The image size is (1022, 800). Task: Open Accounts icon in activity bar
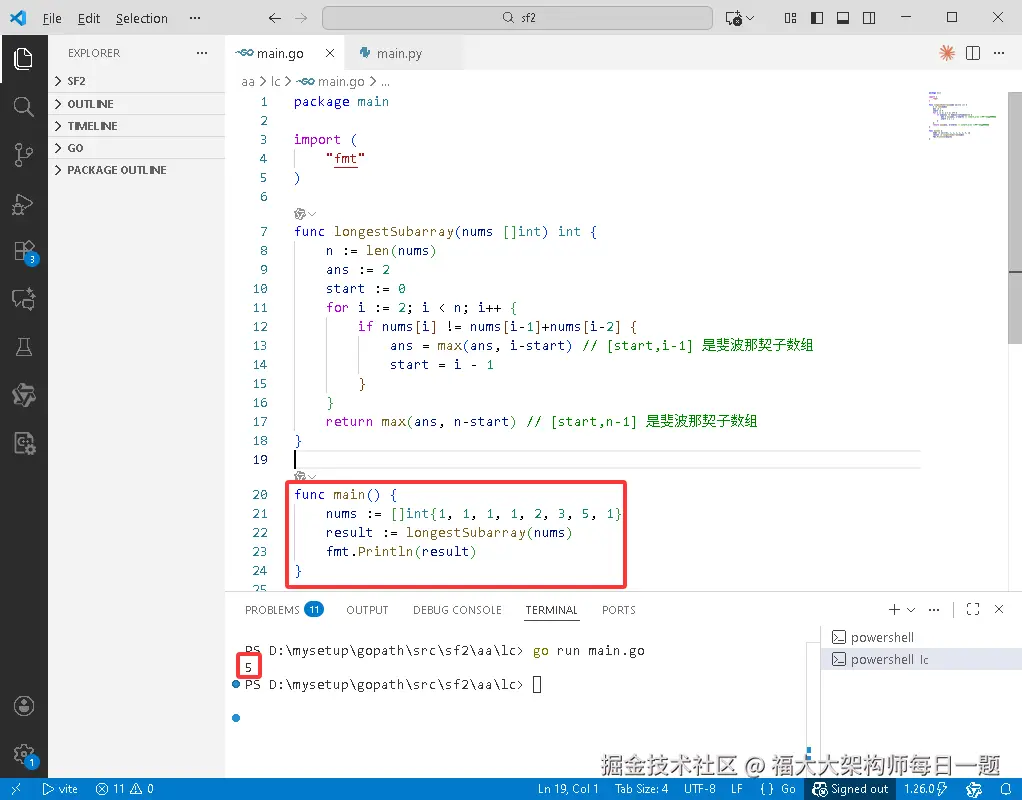click(23, 706)
